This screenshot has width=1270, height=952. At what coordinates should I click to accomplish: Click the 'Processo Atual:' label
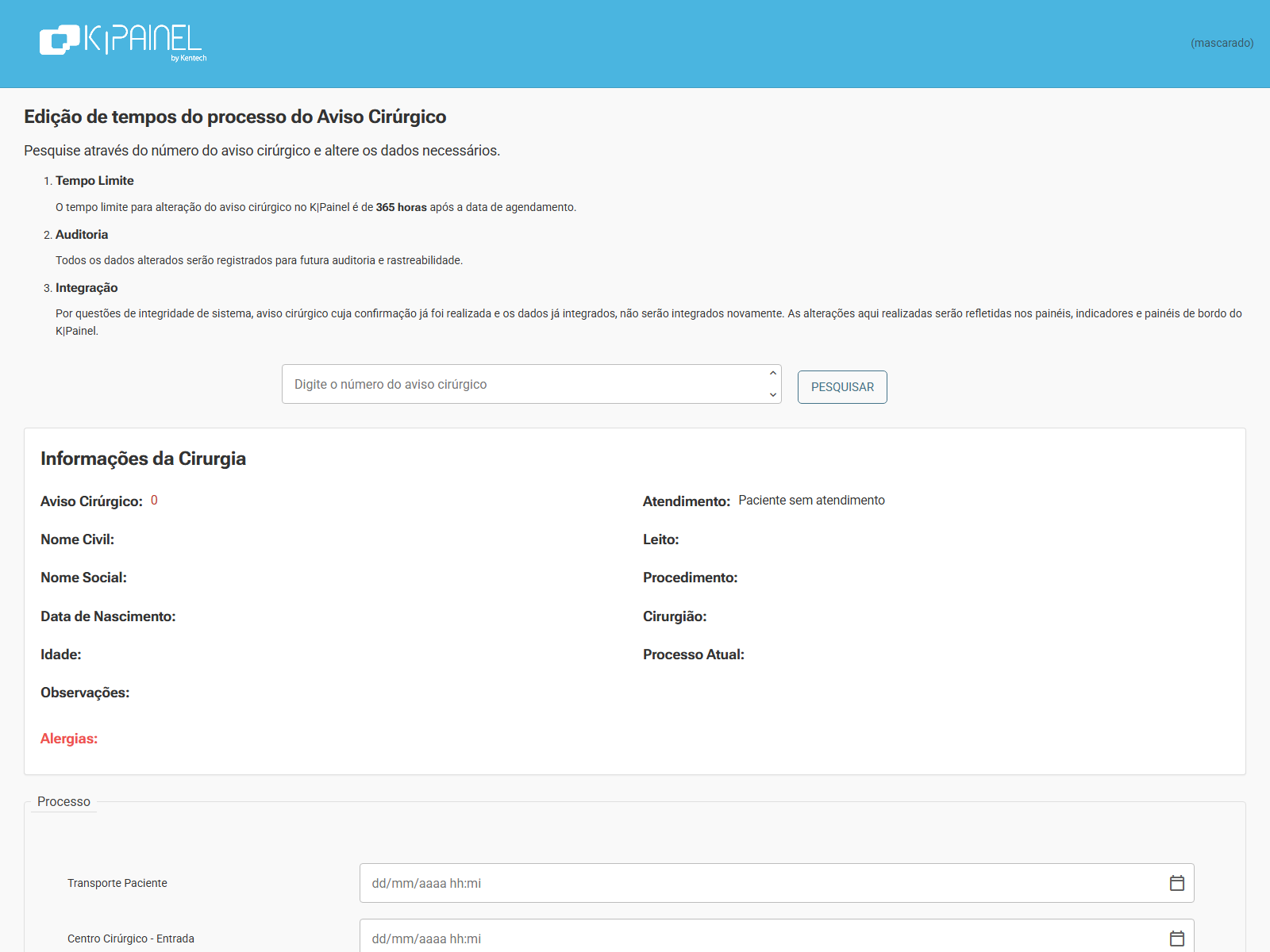tap(694, 654)
